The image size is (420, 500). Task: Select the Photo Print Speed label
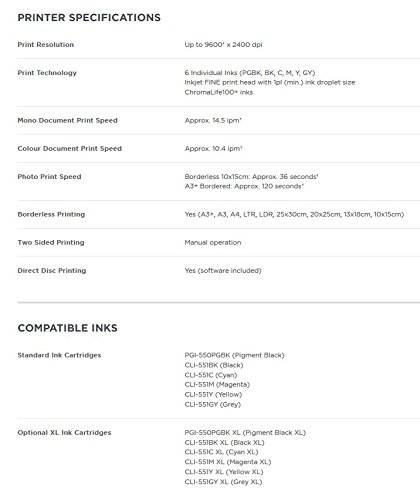(49, 177)
